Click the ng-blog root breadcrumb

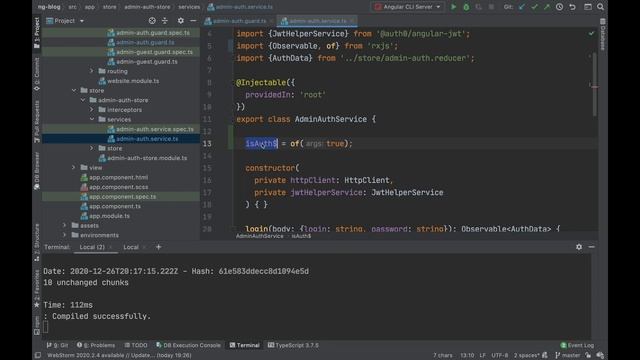pos(49,7)
